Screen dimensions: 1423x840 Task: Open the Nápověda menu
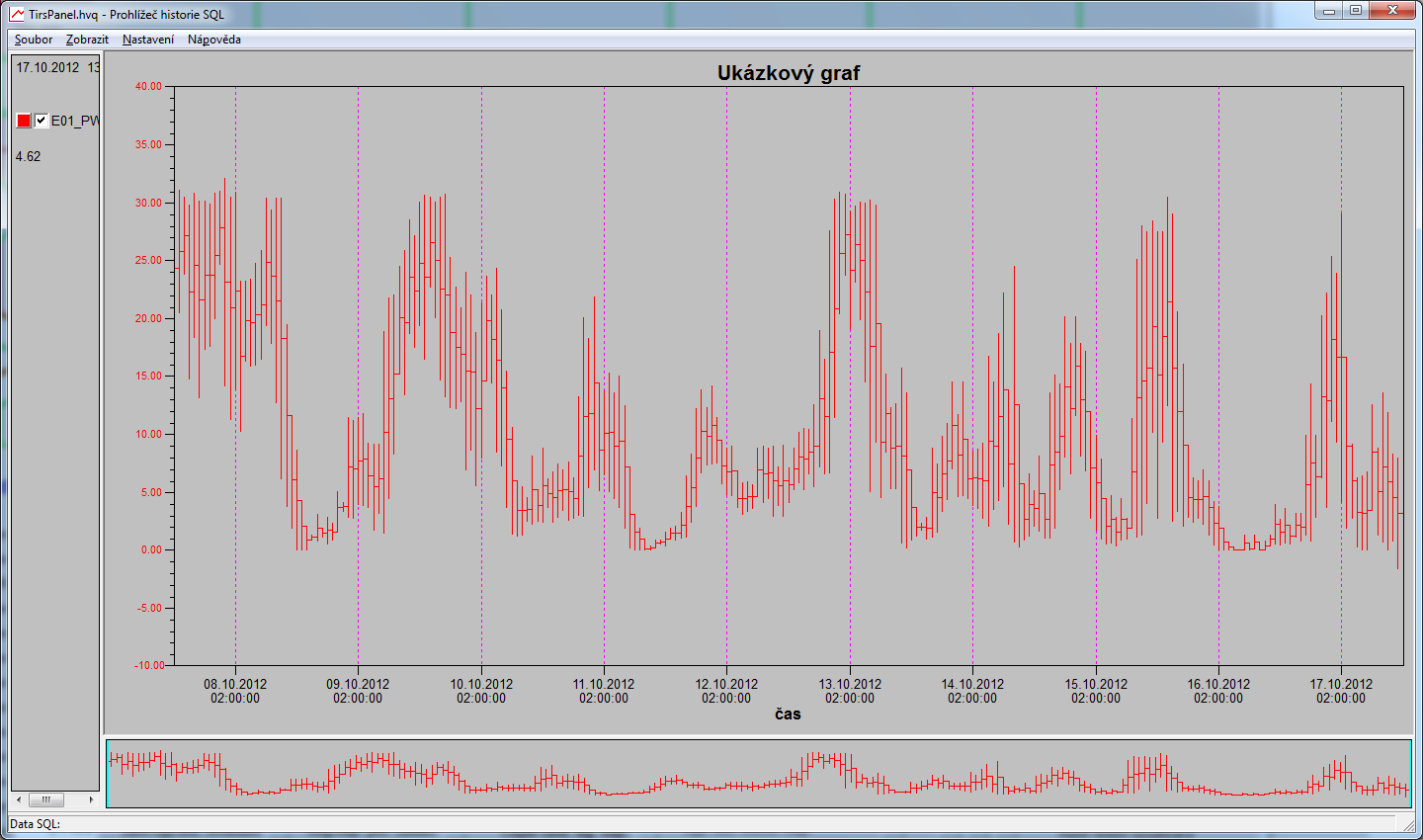[214, 40]
